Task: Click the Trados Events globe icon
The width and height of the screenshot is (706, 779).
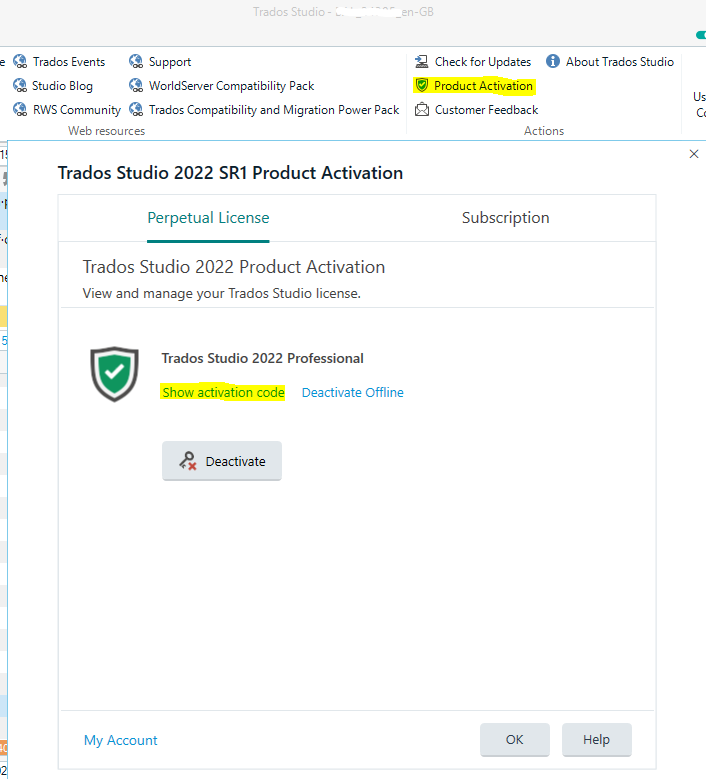Action: pos(20,62)
